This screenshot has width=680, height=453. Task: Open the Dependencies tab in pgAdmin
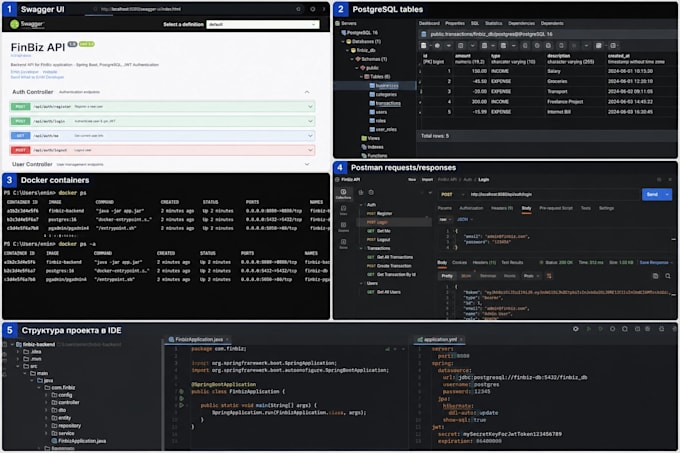coord(521,23)
